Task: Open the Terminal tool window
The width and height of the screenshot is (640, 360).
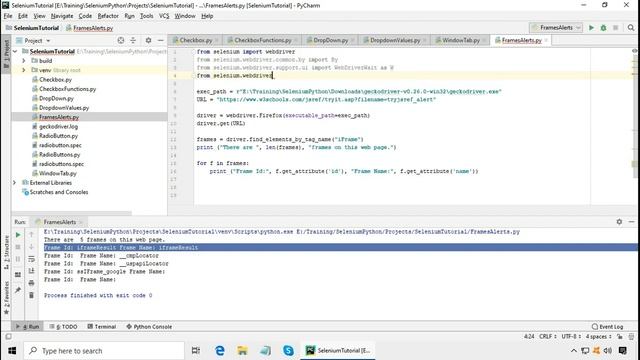Action: click(102, 327)
